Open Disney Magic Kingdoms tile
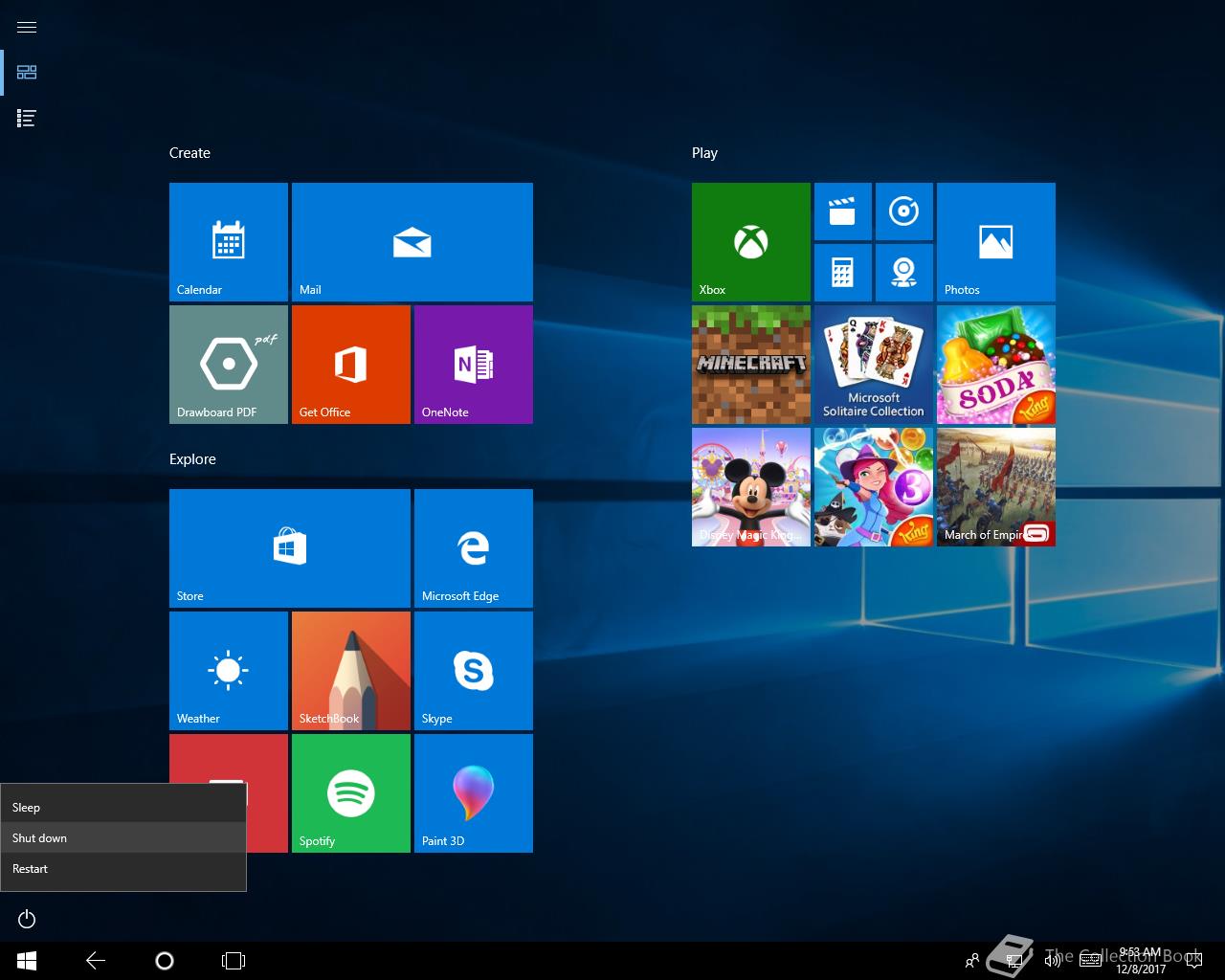The image size is (1225, 980). [751, 487]
